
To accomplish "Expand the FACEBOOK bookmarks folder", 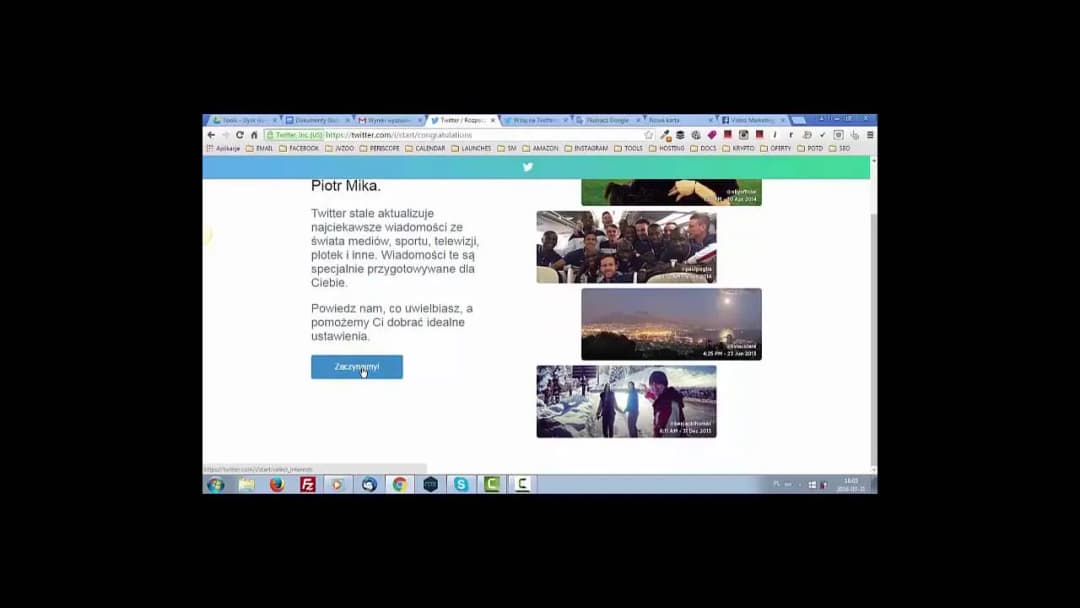I will point(299,148).
